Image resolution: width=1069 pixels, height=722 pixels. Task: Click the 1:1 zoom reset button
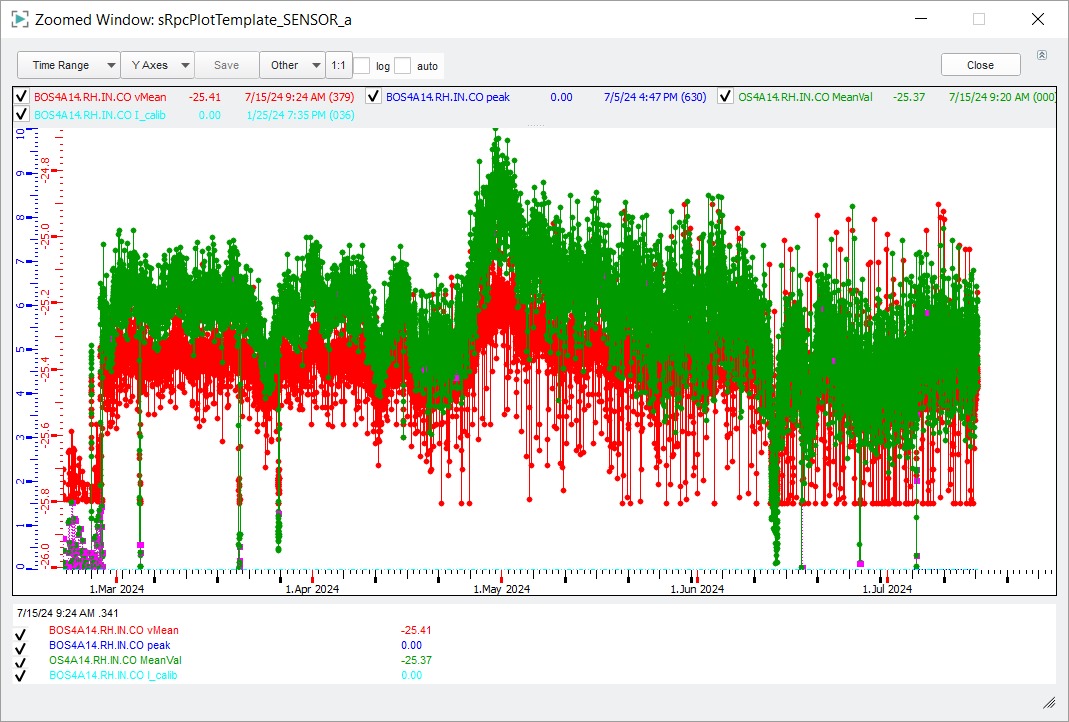(338, 65)
